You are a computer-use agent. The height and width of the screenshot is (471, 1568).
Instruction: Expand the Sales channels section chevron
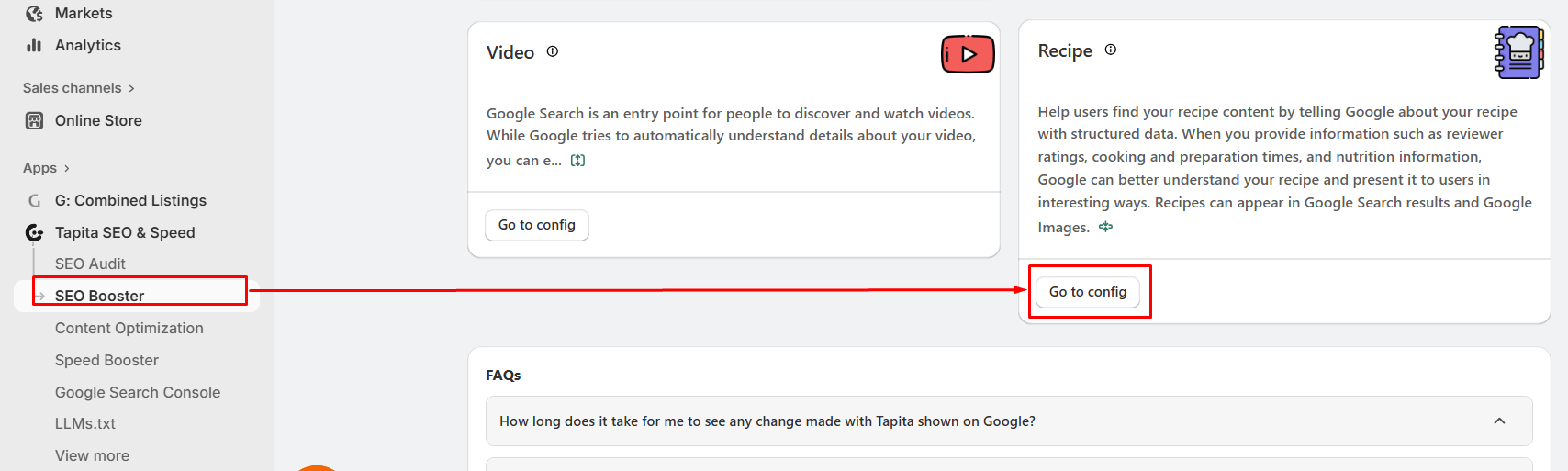131,88
